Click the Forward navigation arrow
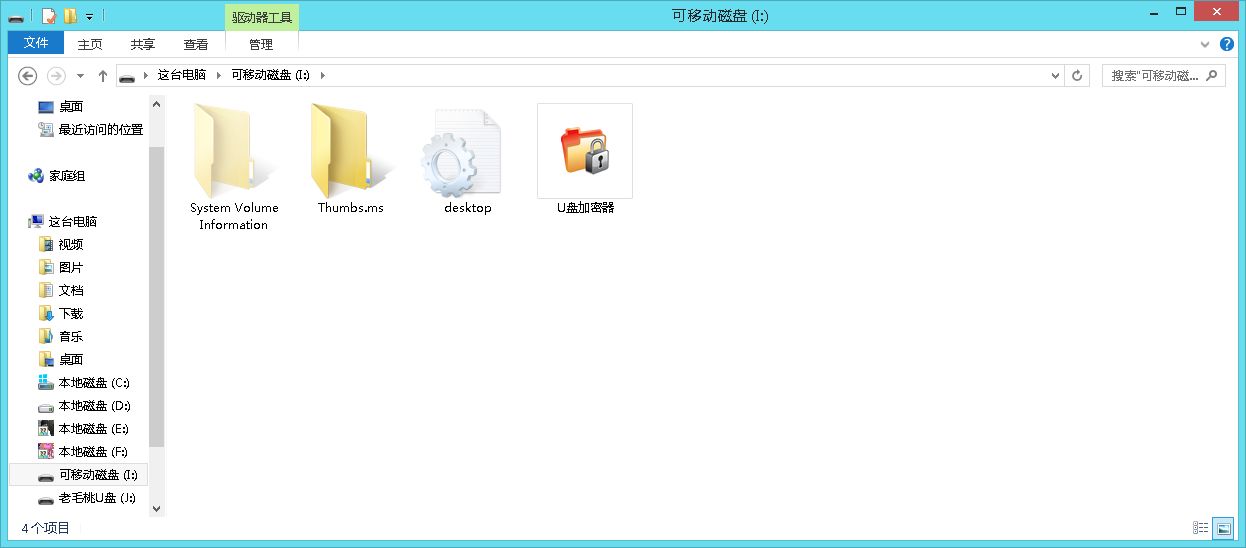Image resolution: width=1246 pixels, height=548 pixels. [56, 75]
